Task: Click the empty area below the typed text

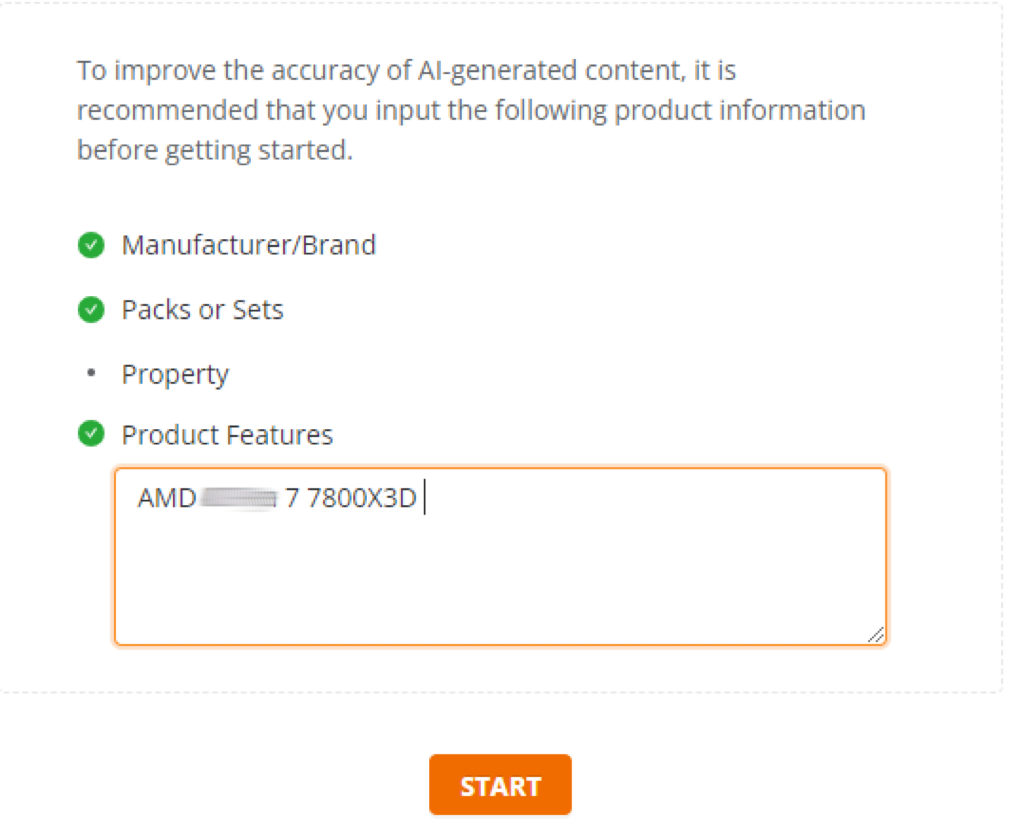Action: pyautogui.click(x=500, y=580)
